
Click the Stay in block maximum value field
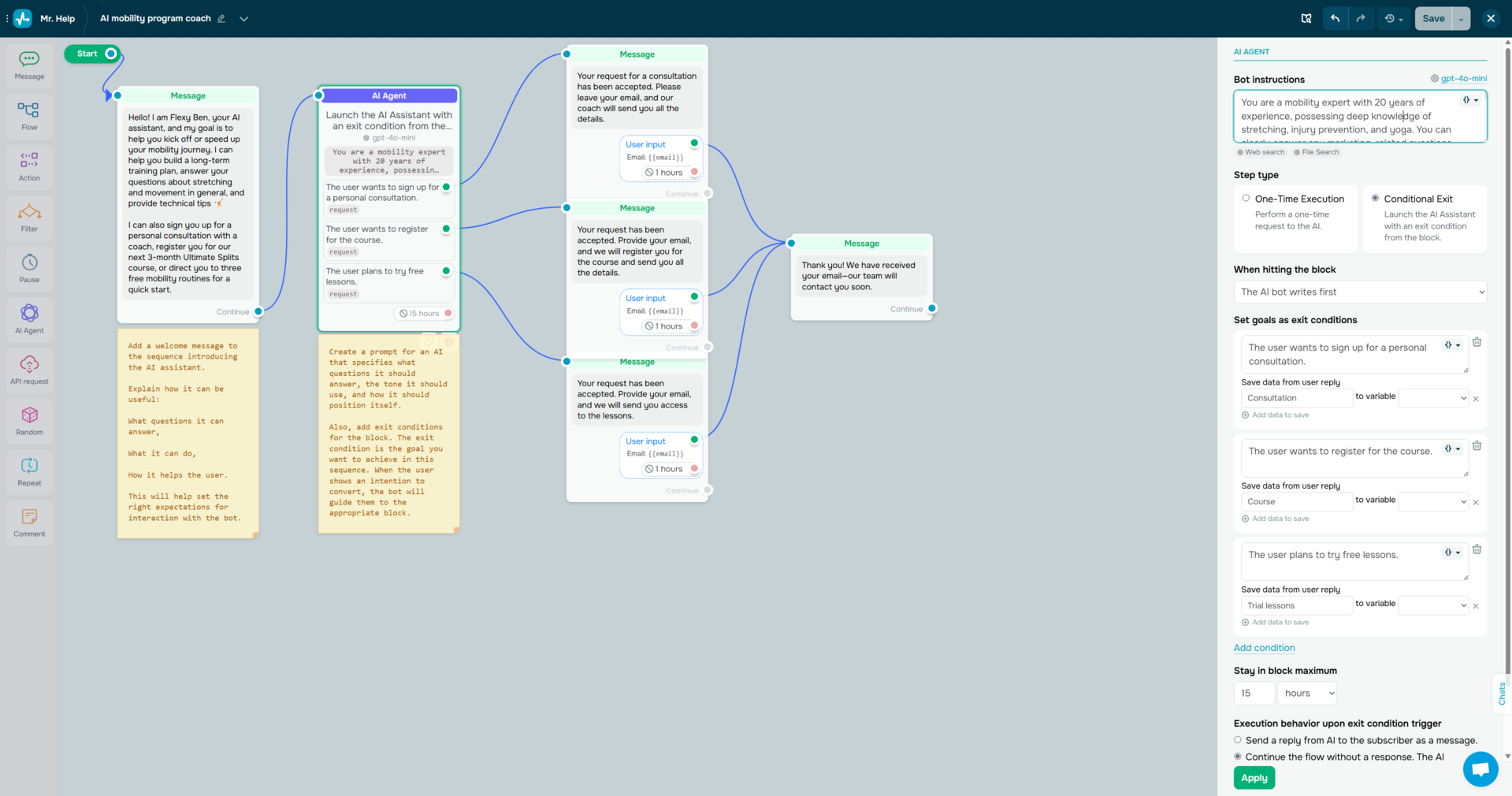coord(1254,693)
